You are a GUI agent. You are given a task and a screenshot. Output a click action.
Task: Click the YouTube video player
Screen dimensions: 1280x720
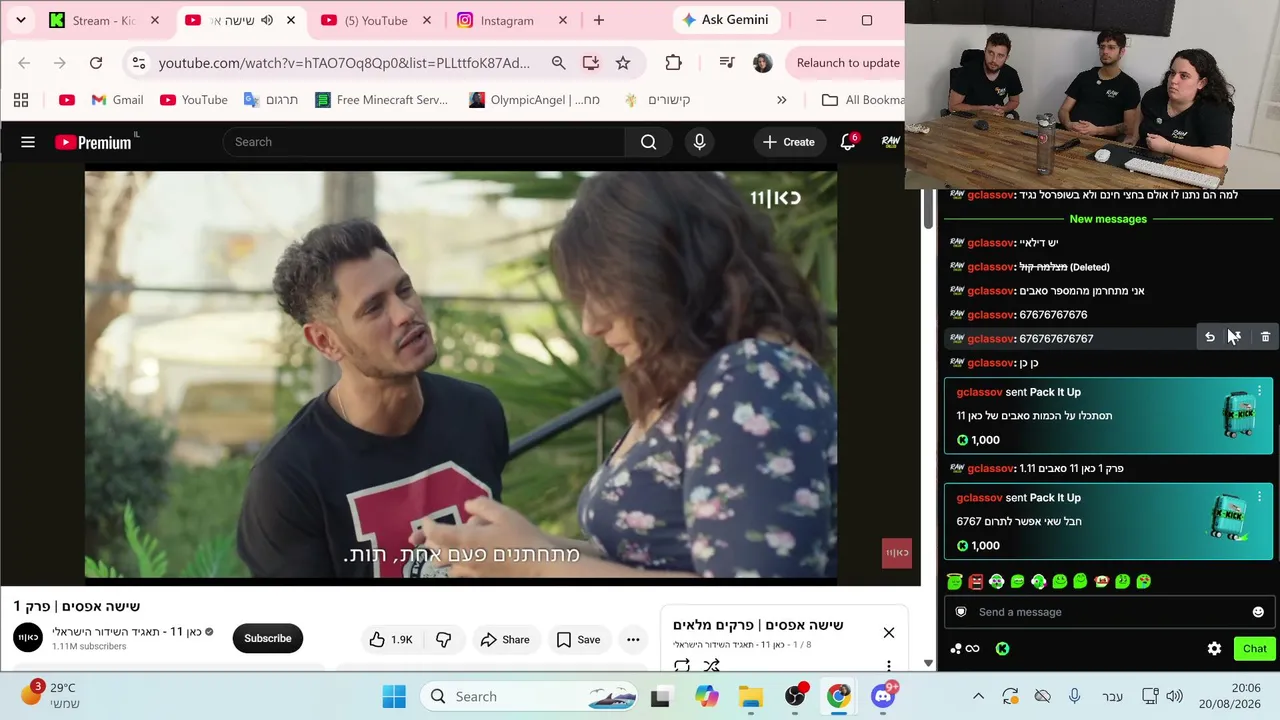[x=461, y=374]
